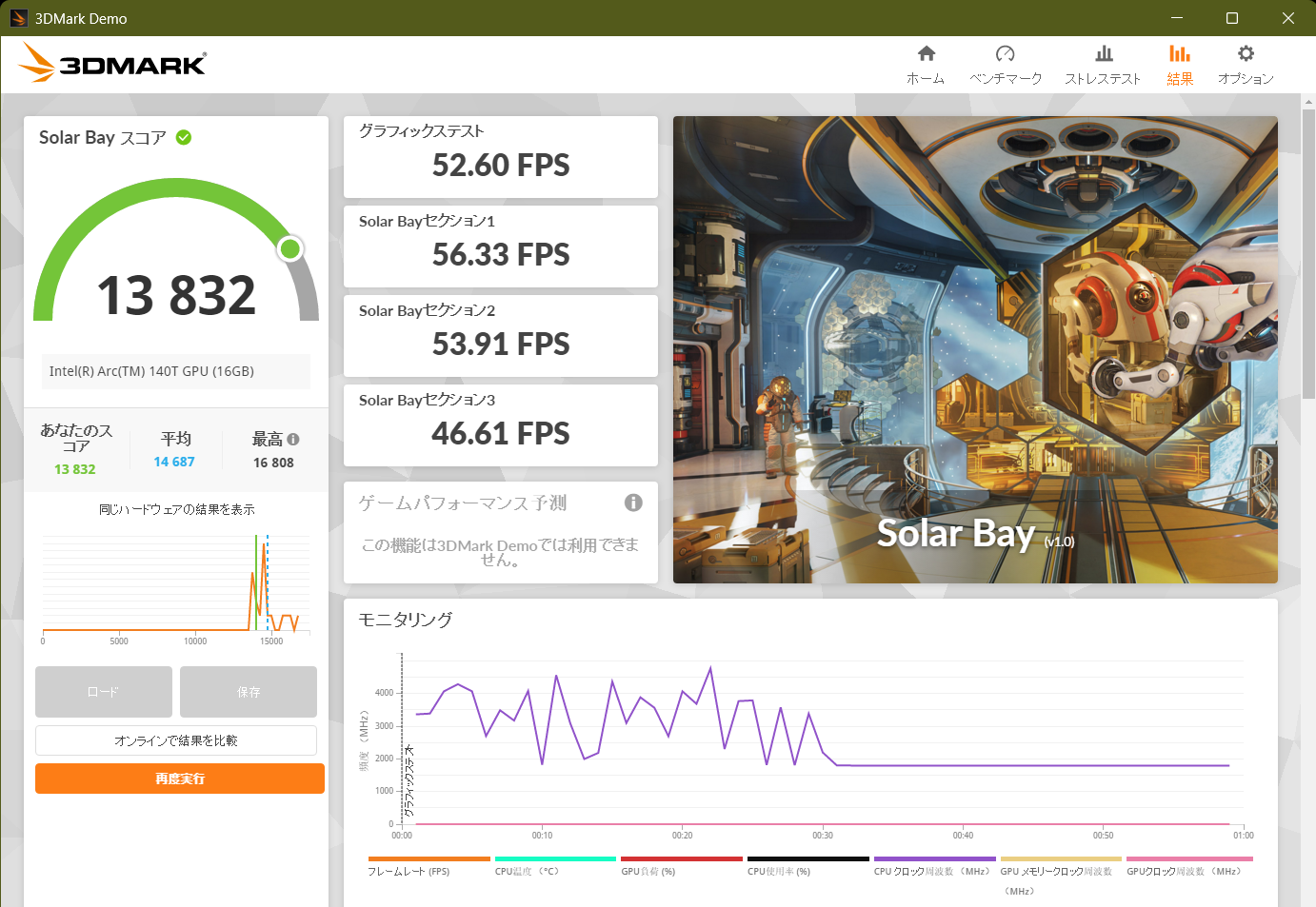Screen dimensions: 1316x907
Task: Click the ロード load button
Action: coord(104,692)
